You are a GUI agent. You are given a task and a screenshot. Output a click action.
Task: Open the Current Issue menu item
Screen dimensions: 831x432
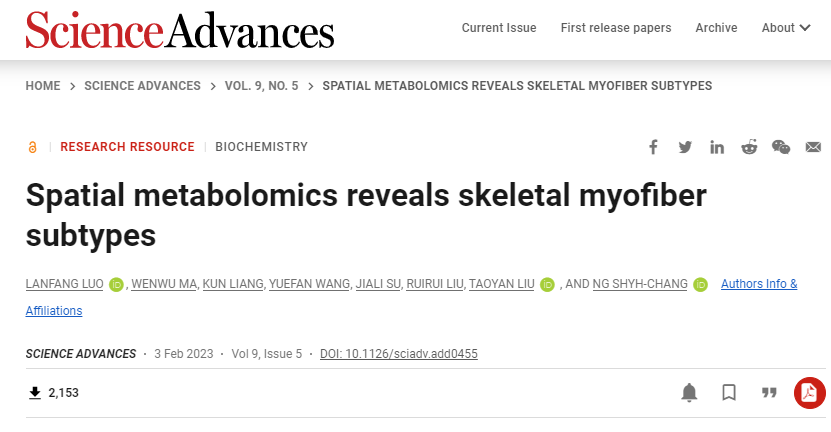pyautogui.click(x=499, y=28)
